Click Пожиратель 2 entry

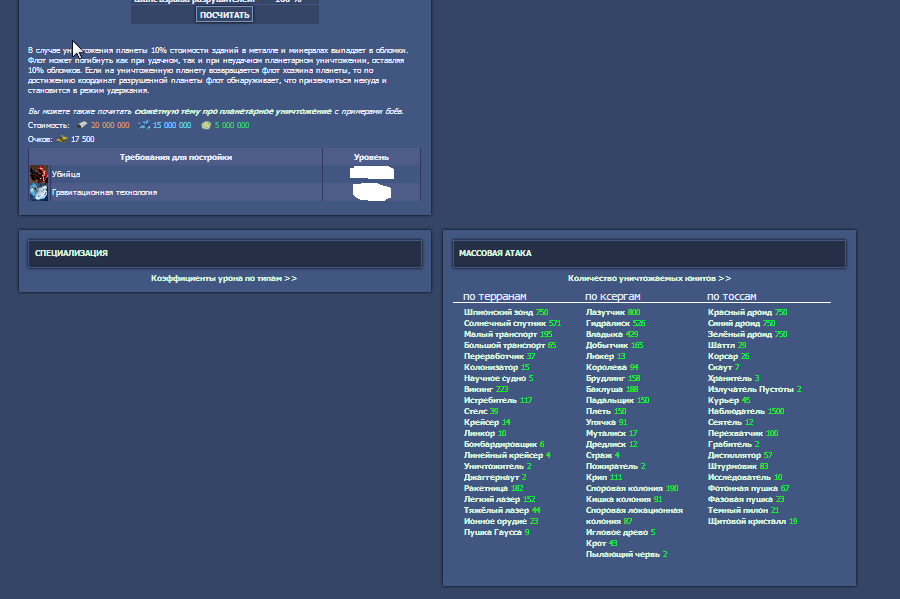coord(615,466)
